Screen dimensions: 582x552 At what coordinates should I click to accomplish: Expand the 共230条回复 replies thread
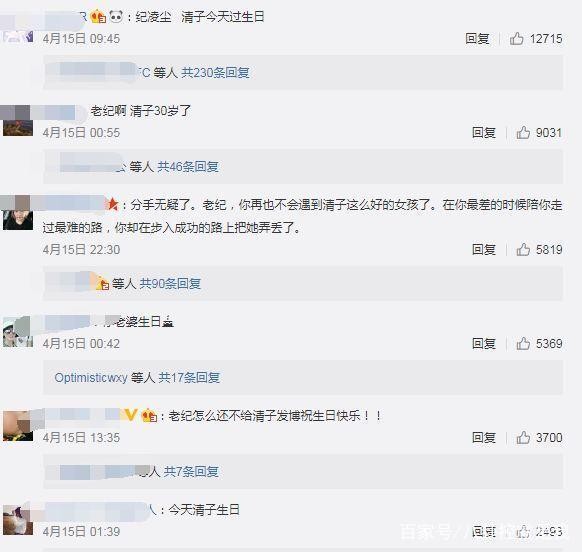[x=215, y=72]
